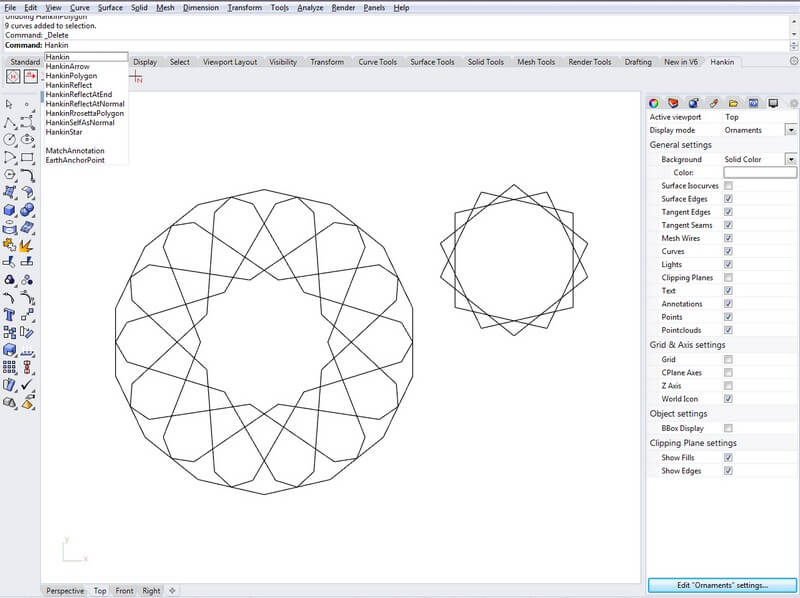This screenshot has height=598, width=800.
Task: Enable the Surface Isocurves checkbox
Action: (x=728, y=186)
